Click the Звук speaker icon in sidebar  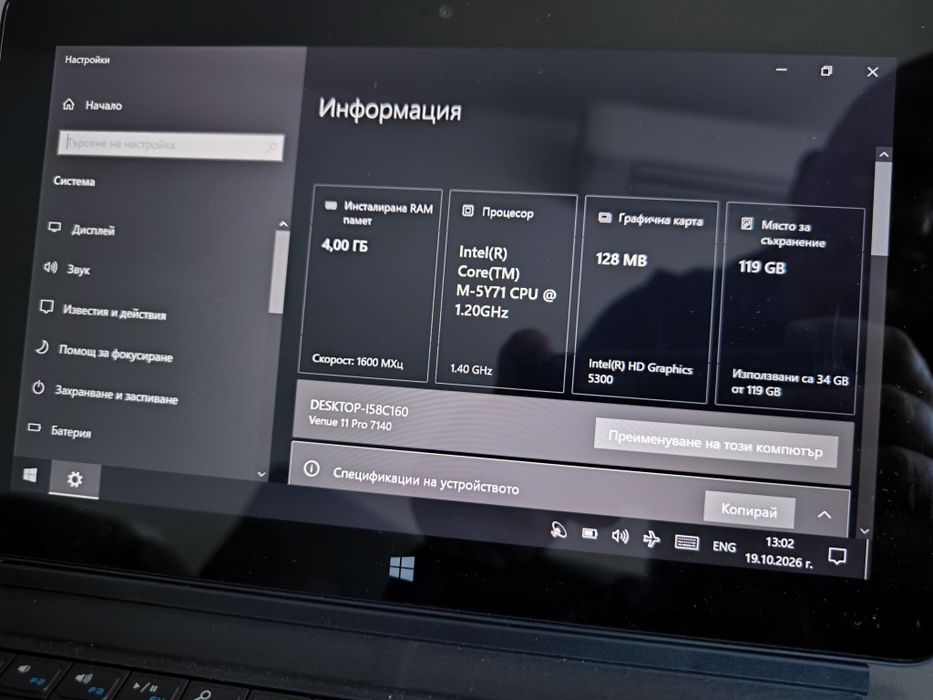[51, 267]
